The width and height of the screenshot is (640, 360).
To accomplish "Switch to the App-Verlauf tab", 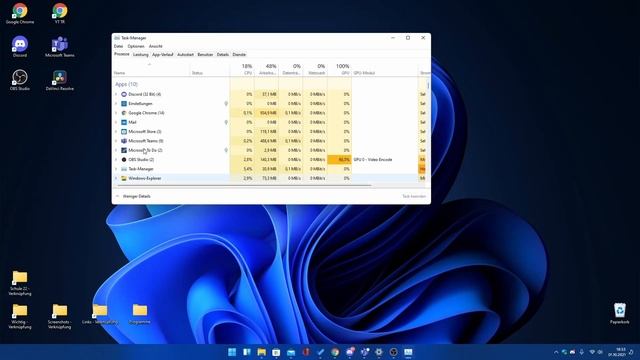I will 162,54.
